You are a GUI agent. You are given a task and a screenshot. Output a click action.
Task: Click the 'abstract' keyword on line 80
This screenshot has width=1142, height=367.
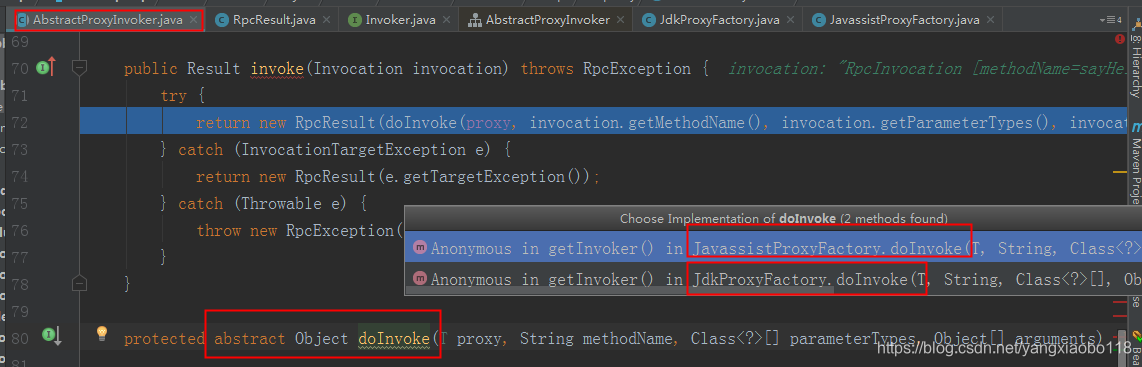(x=250, y=339)
